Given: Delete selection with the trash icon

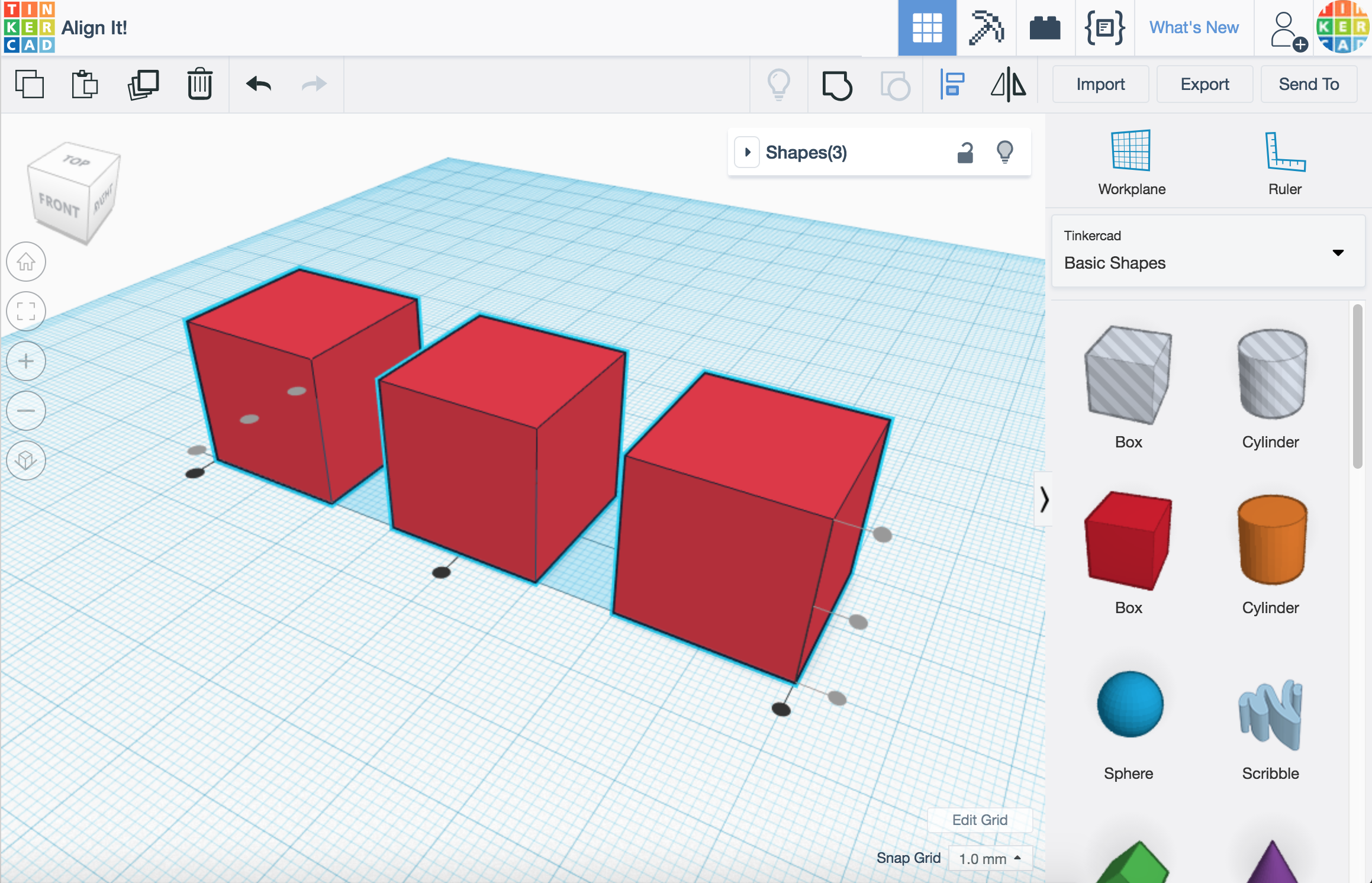Looking at the screenshot, I should click(200, 84).
